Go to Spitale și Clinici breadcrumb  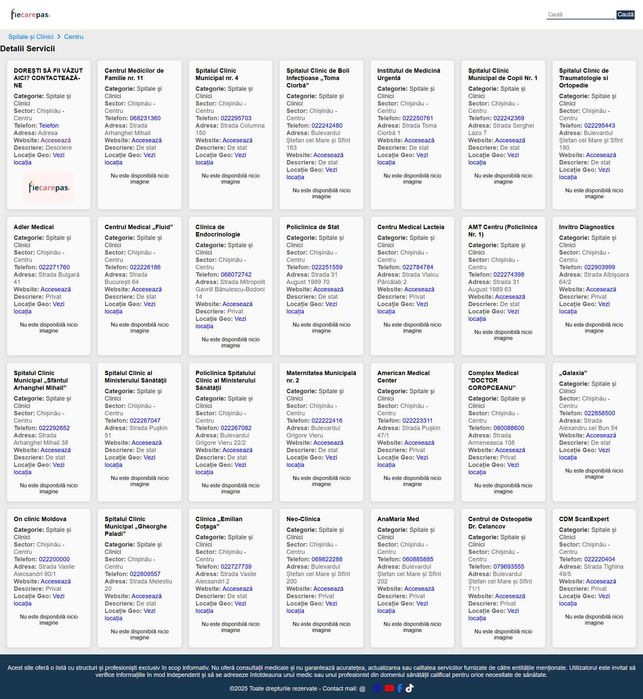31,37
